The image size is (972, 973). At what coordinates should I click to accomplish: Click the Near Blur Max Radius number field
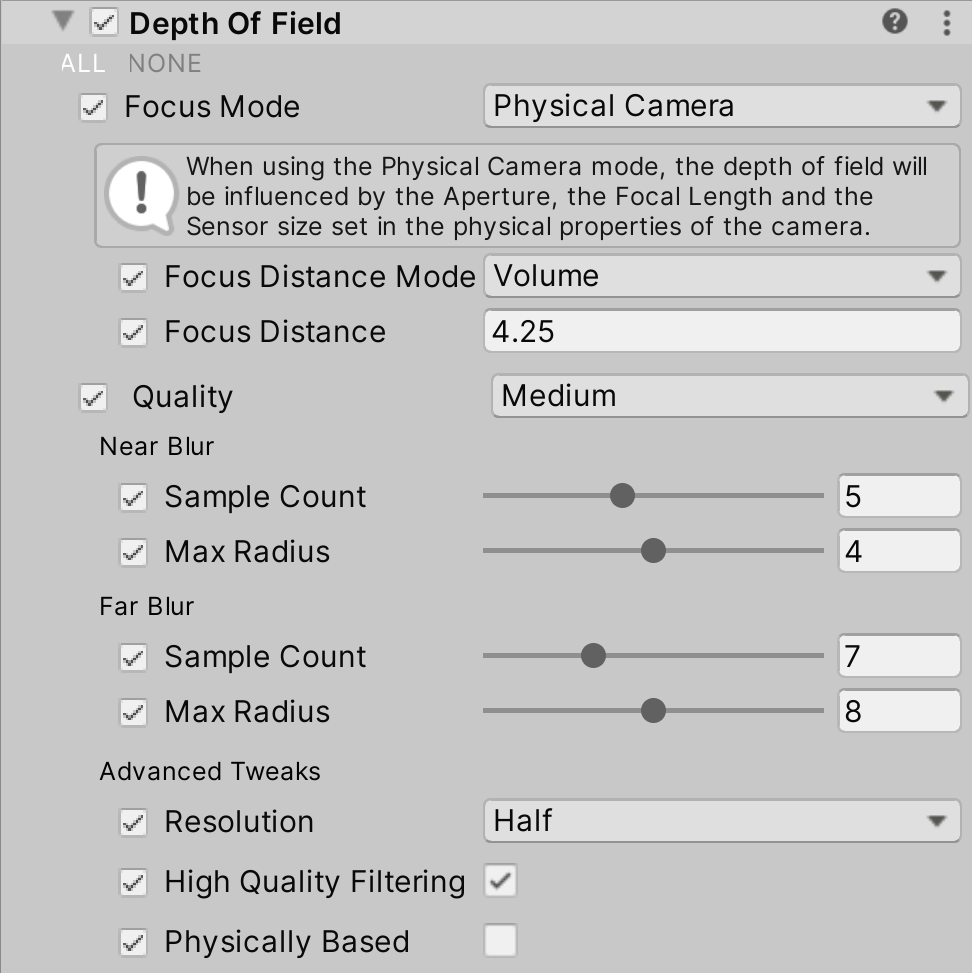898,551
